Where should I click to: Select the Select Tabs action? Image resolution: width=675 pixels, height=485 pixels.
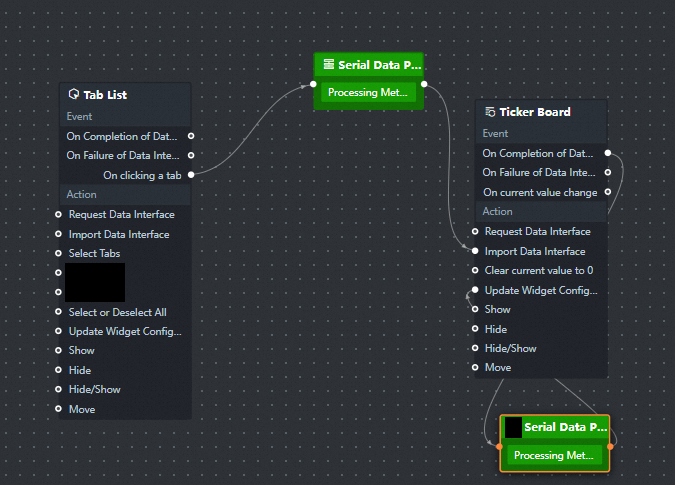94,253
